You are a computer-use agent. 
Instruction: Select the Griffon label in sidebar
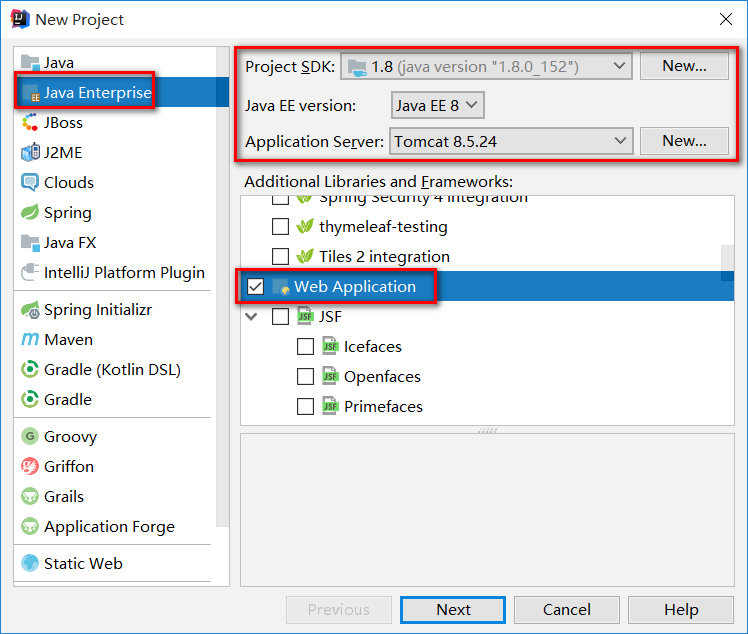[69, 467]
